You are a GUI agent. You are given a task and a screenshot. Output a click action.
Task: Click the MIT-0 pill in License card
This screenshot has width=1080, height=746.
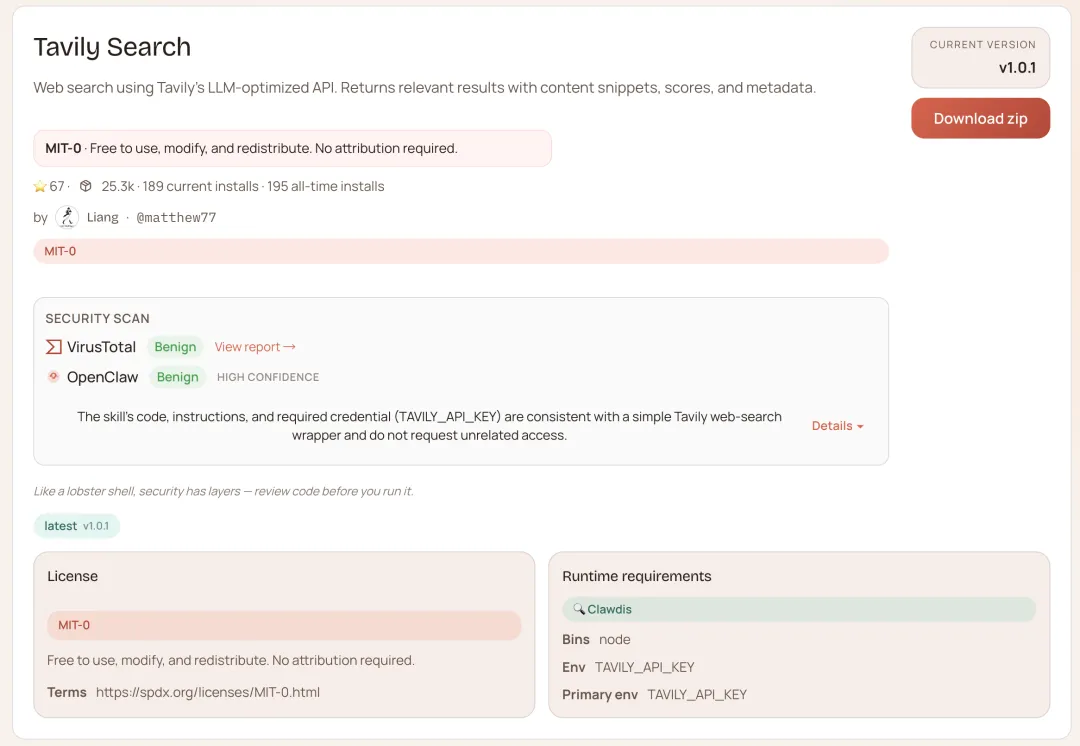tap(74, 625)
